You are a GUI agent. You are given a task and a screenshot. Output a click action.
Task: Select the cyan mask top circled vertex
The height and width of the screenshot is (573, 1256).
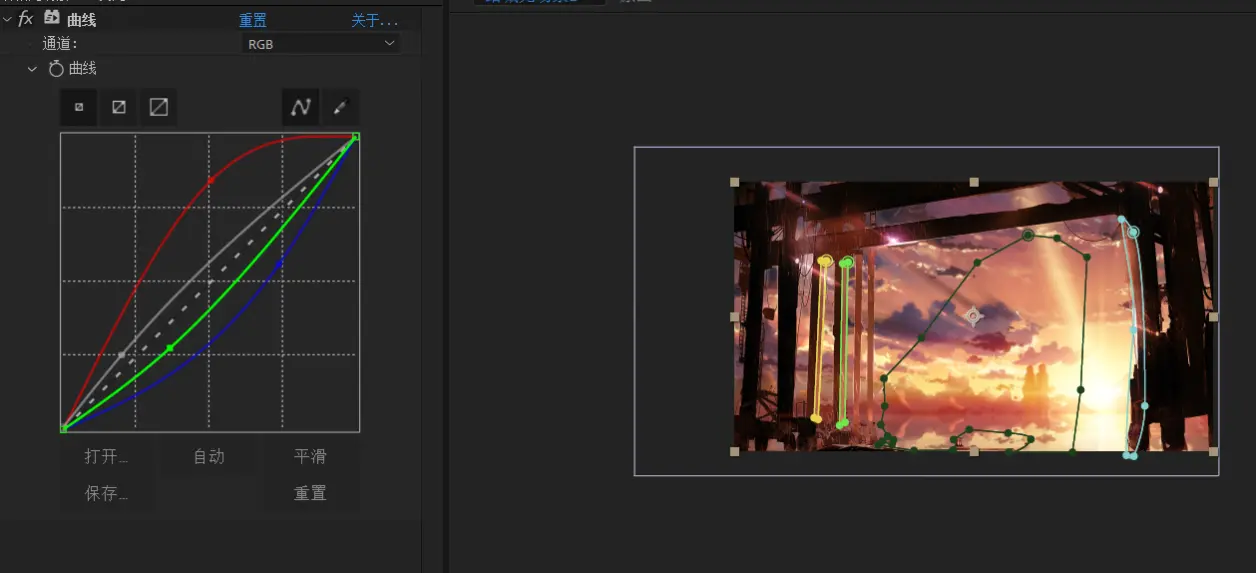[x=1133, y=232]
